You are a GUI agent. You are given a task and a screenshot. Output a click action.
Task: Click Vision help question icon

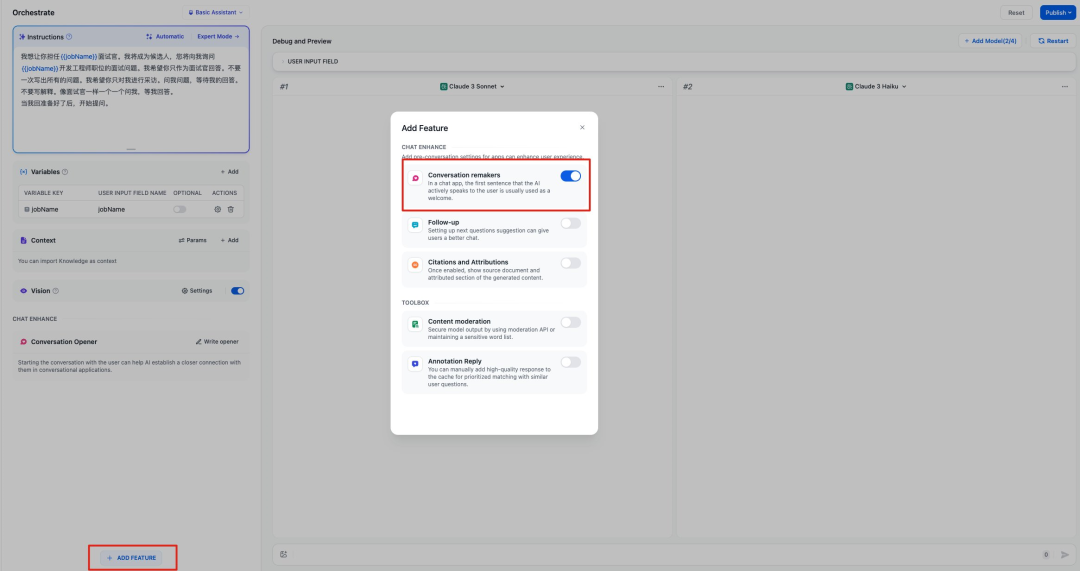pyautogui.click(x=56, y=291)
